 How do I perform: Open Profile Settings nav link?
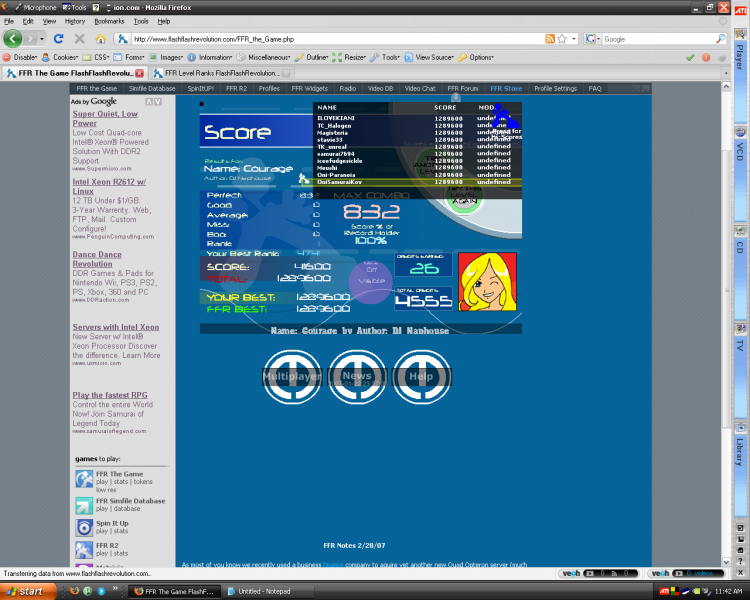pyautogui.click(x=555, y=89)
